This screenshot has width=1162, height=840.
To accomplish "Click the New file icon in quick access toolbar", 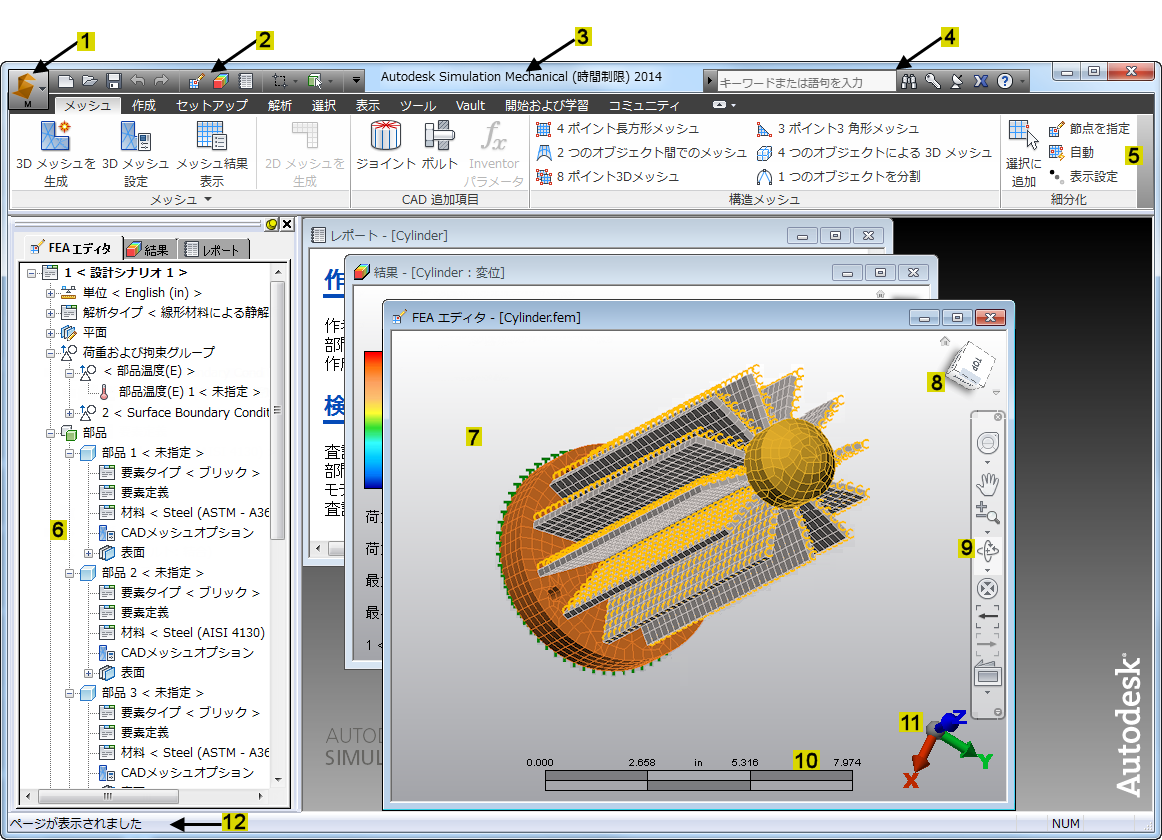I will click(x=66, y=81).
